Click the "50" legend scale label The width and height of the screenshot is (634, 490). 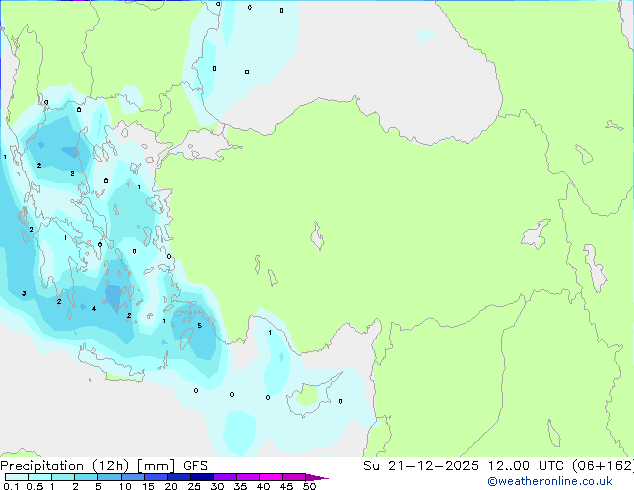309,486
